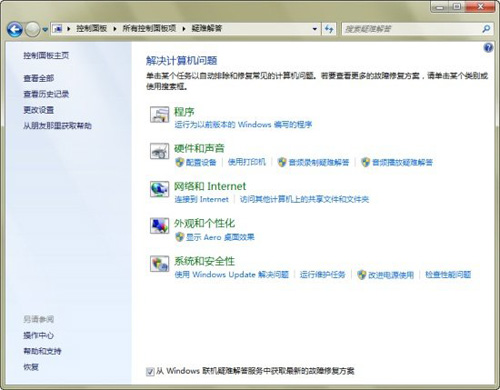The height and width of the screenshot is (390, 500).
Task: Click the 系统和安全性 category icon
Action: click(x=159, y=264)
